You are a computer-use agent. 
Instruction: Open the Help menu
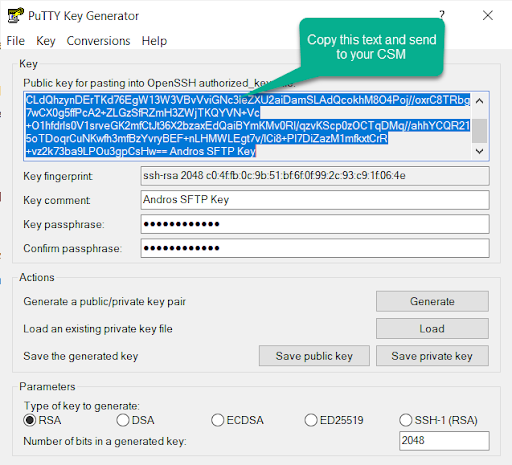(154, 41)
